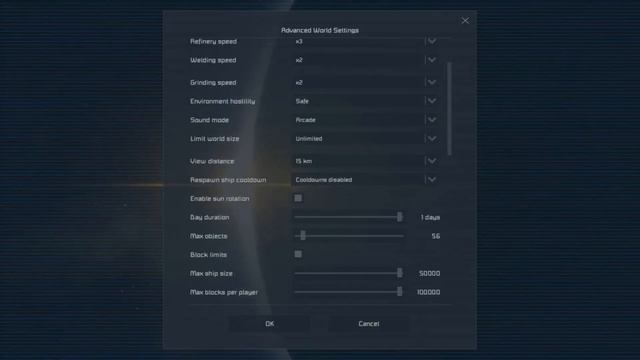This screenshot has width=640, height=360.
Task: Click the 'Advanced World Settings' title
Action: pos(320,30)
